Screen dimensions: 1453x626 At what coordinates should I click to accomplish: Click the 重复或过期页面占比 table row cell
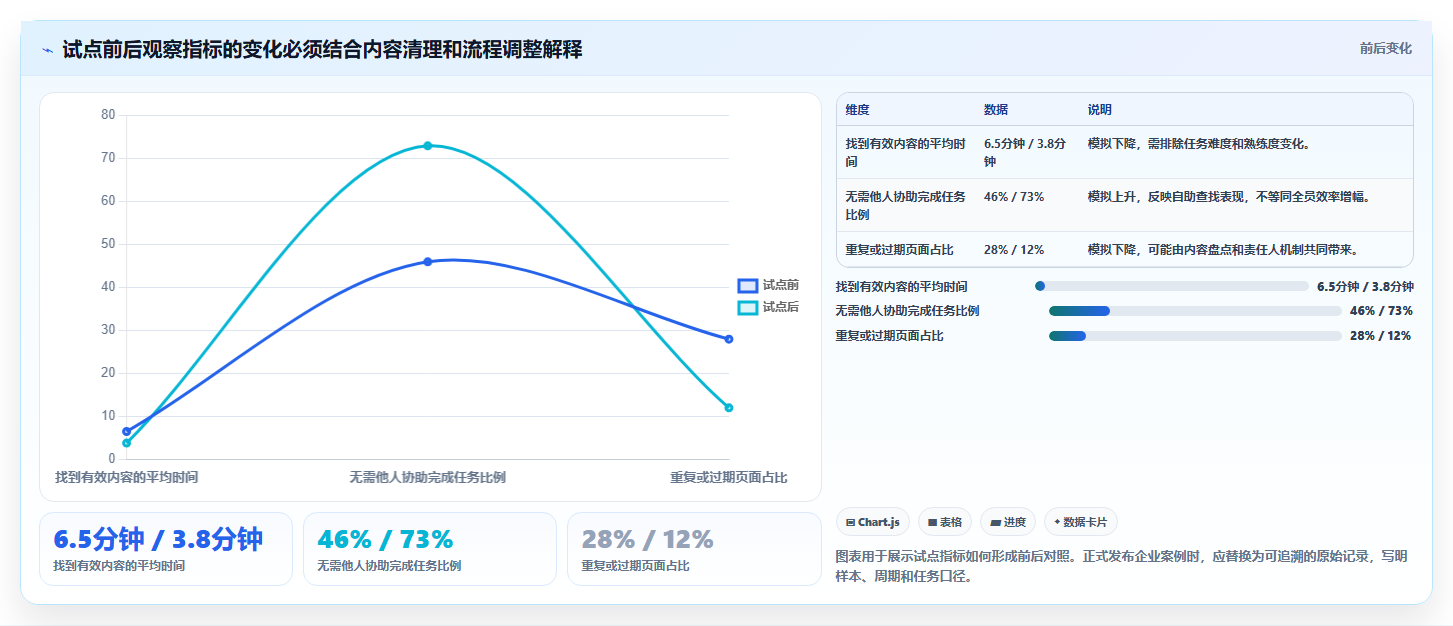[906, 249]
